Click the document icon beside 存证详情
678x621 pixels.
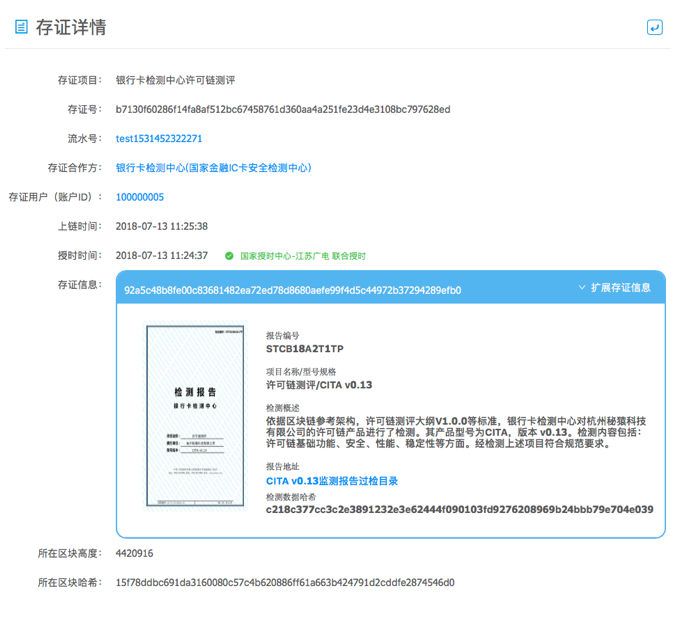(20, 27)
